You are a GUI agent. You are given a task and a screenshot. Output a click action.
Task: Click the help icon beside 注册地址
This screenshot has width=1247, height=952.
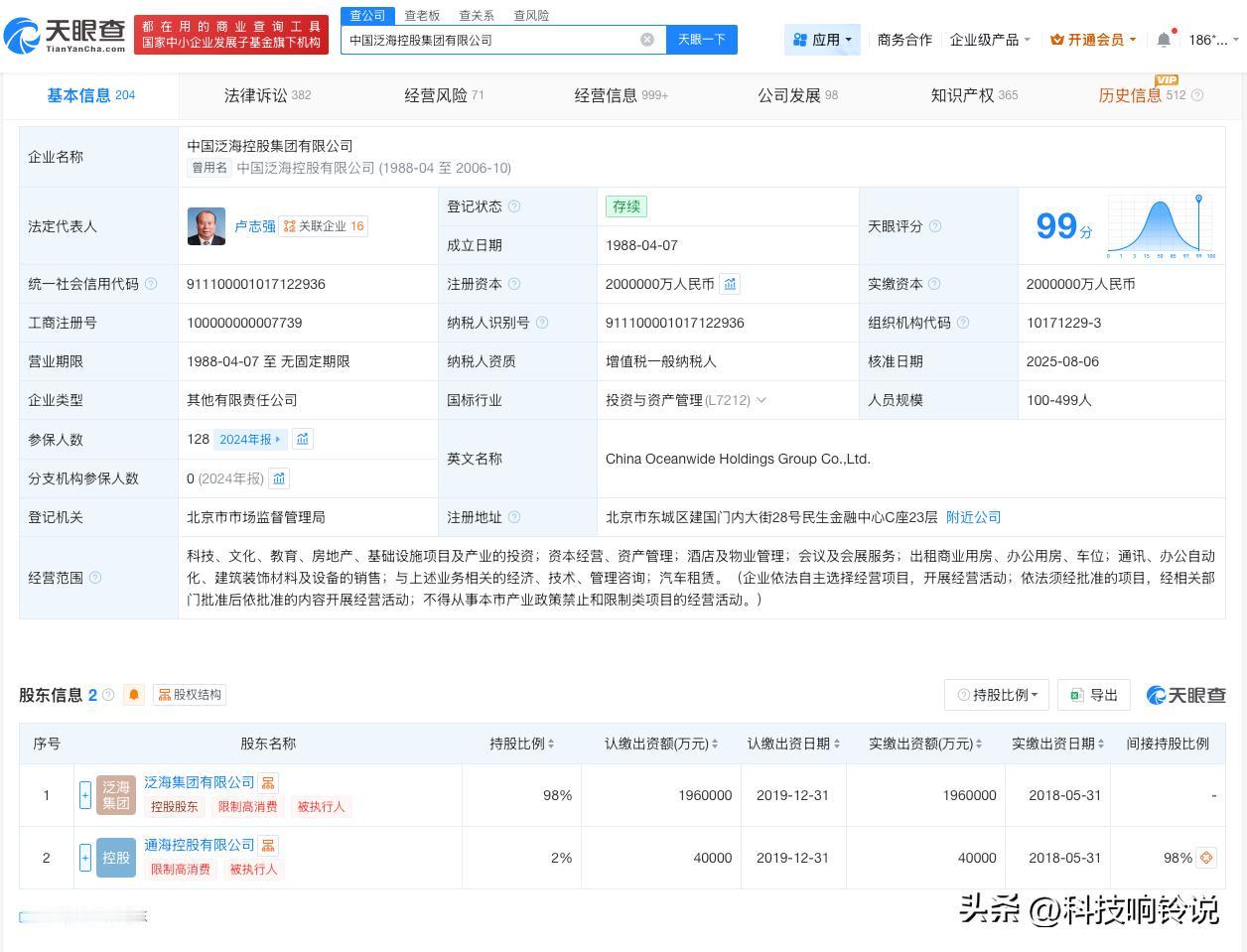[514, 517]
